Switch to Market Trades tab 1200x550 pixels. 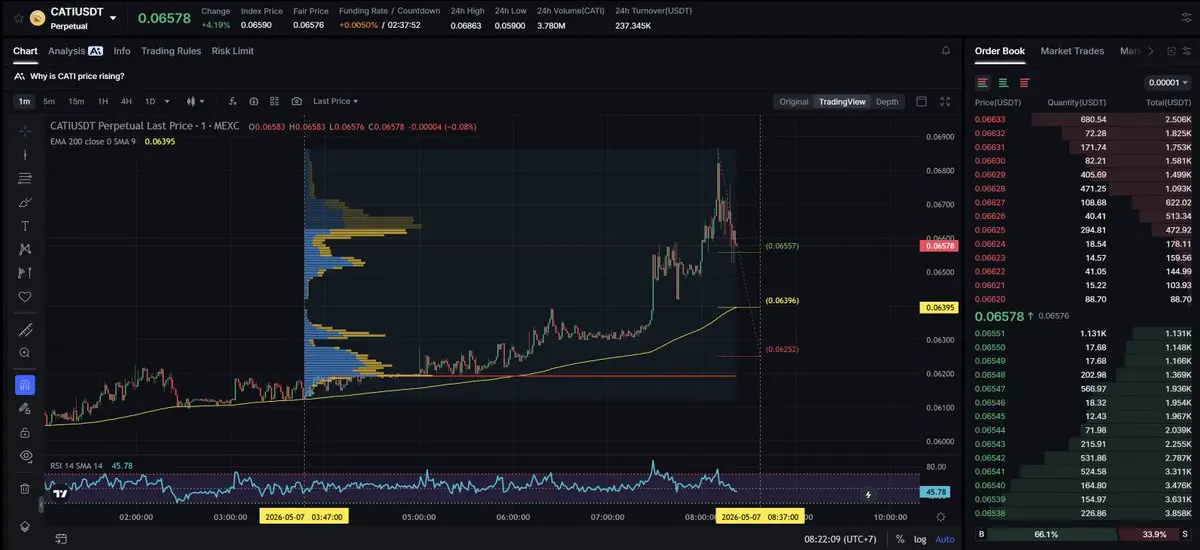(1072, 51)
